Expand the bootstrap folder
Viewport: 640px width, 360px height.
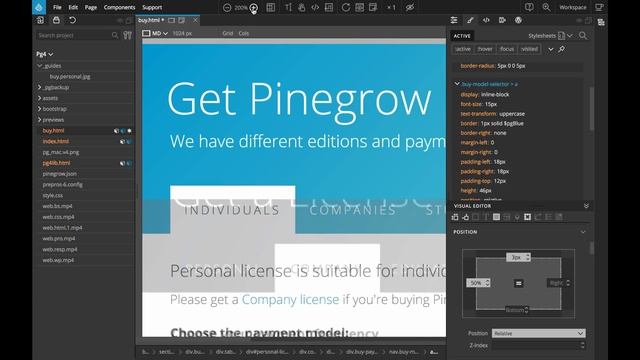[40, 109]
